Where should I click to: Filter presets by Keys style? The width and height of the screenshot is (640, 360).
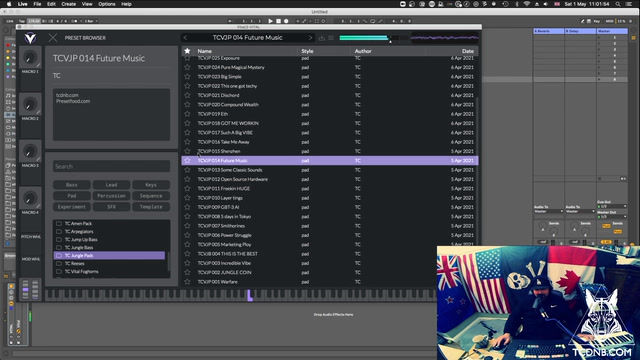pyautogui.click(x=151, y=185)
